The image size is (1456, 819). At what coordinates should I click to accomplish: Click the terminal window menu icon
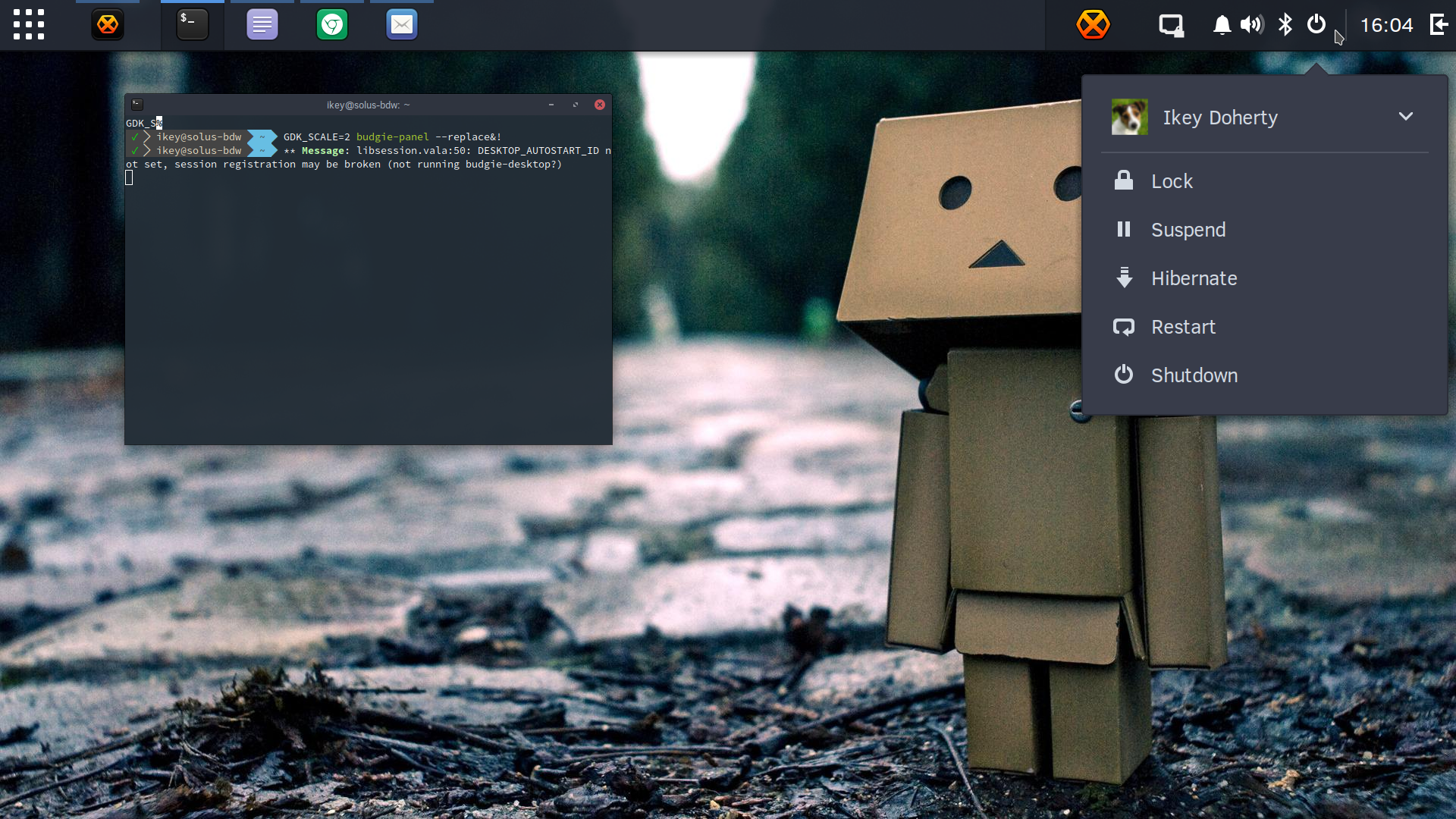click(x=137, y=105)
